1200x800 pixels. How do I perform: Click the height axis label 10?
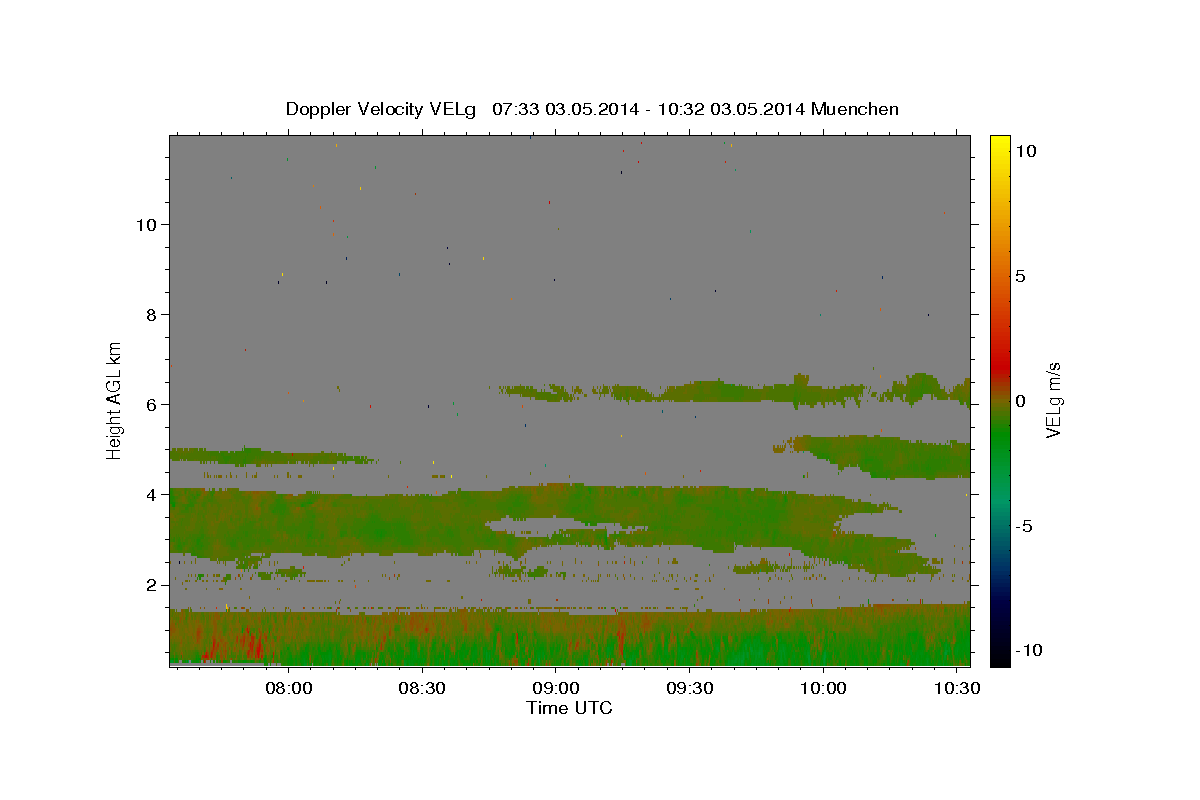[x=148, y=224]
